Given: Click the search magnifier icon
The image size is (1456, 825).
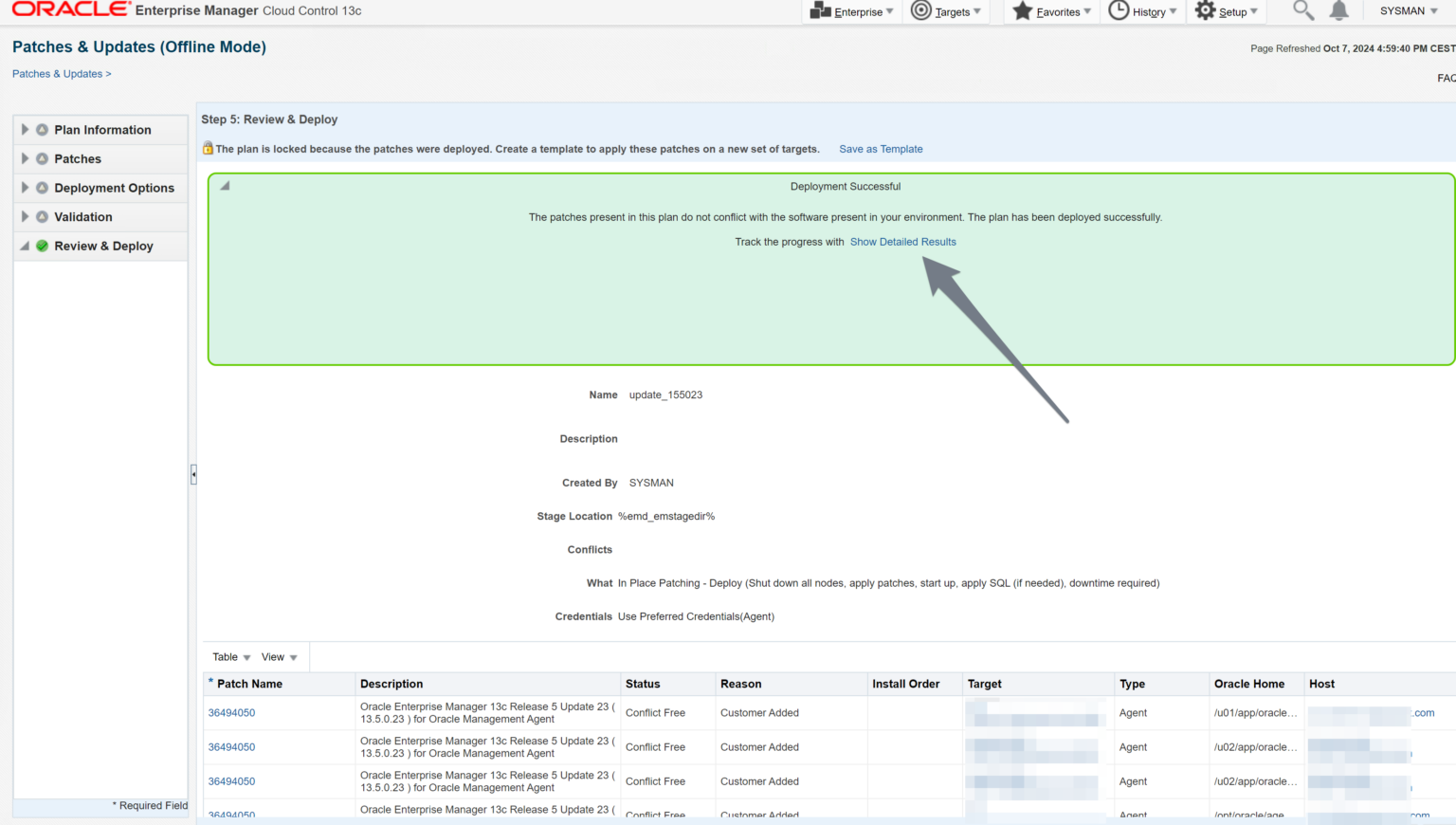Looking at the screenshot, I should 1303,10.
